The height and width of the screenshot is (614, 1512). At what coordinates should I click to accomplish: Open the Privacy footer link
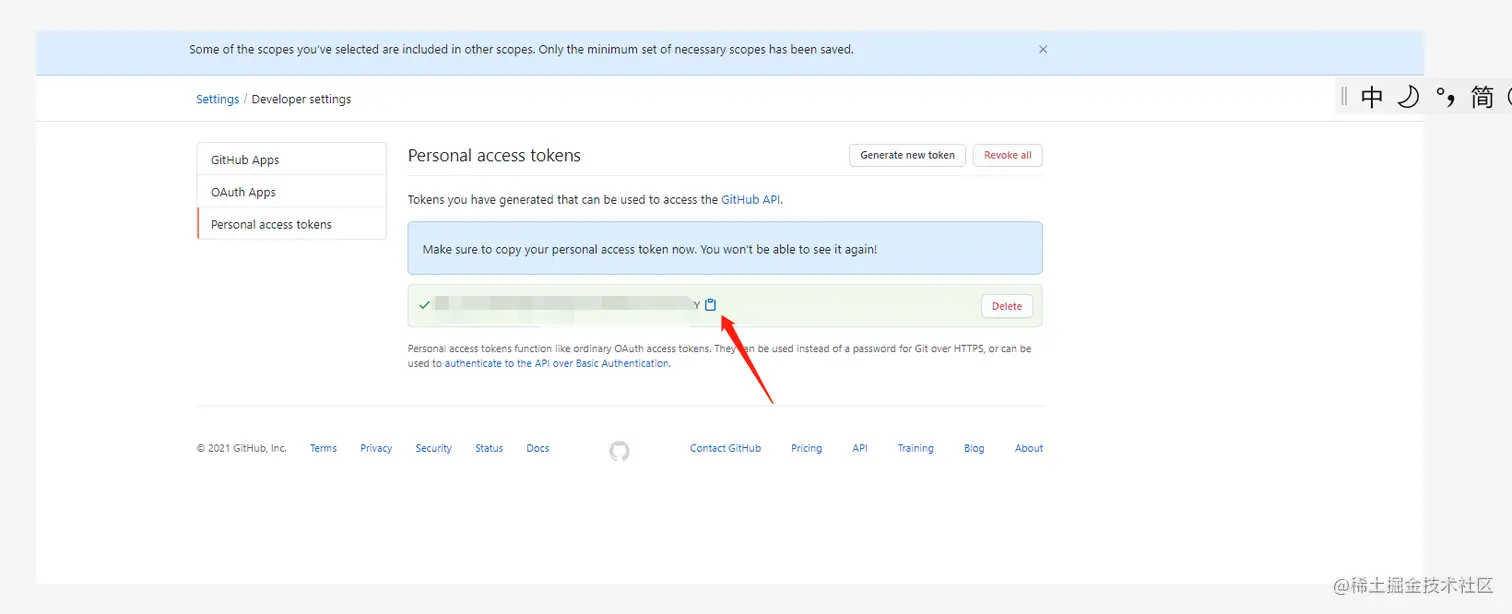pos(376,448)
